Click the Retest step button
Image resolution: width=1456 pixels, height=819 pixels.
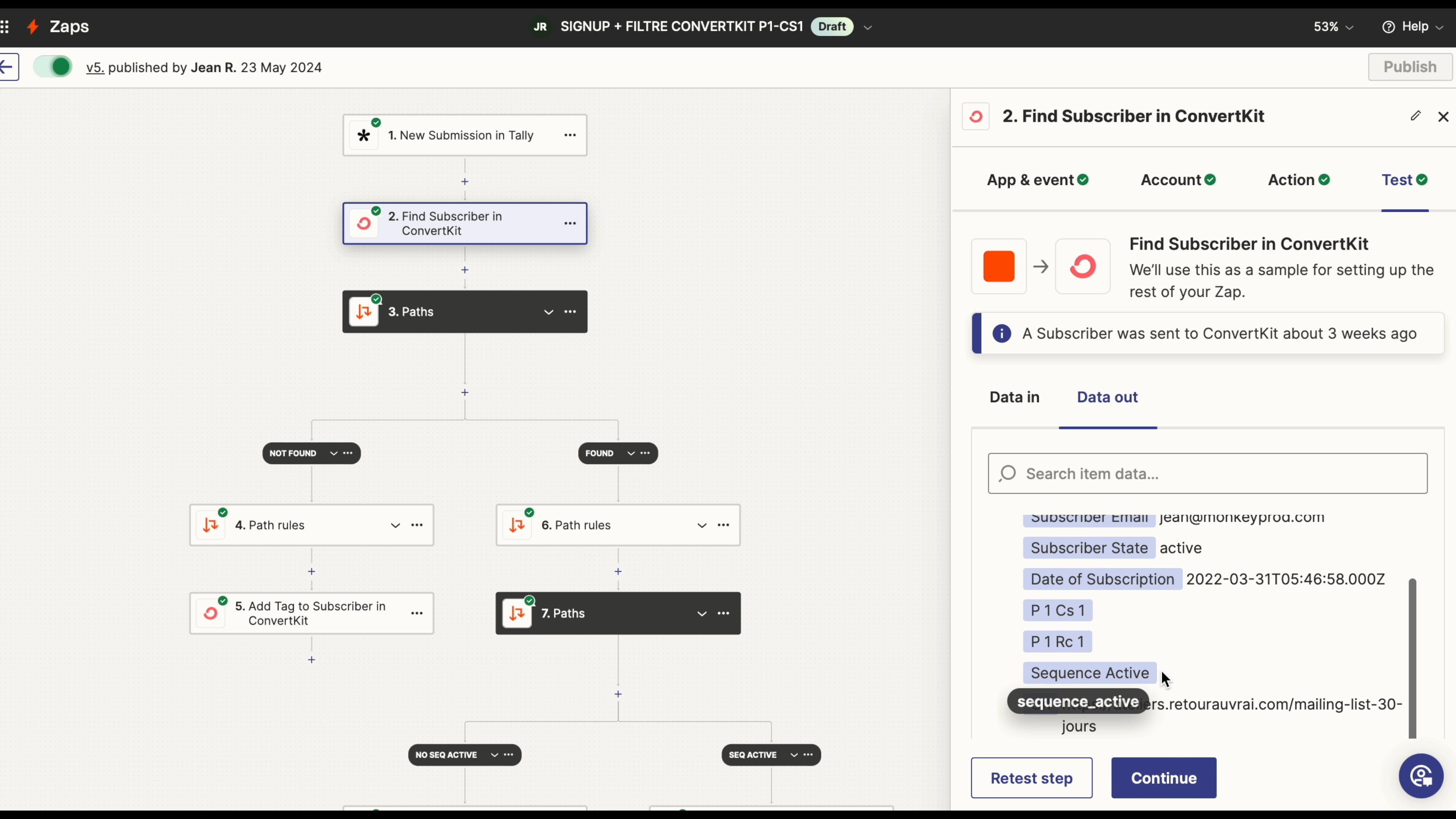pos(1031,778)
